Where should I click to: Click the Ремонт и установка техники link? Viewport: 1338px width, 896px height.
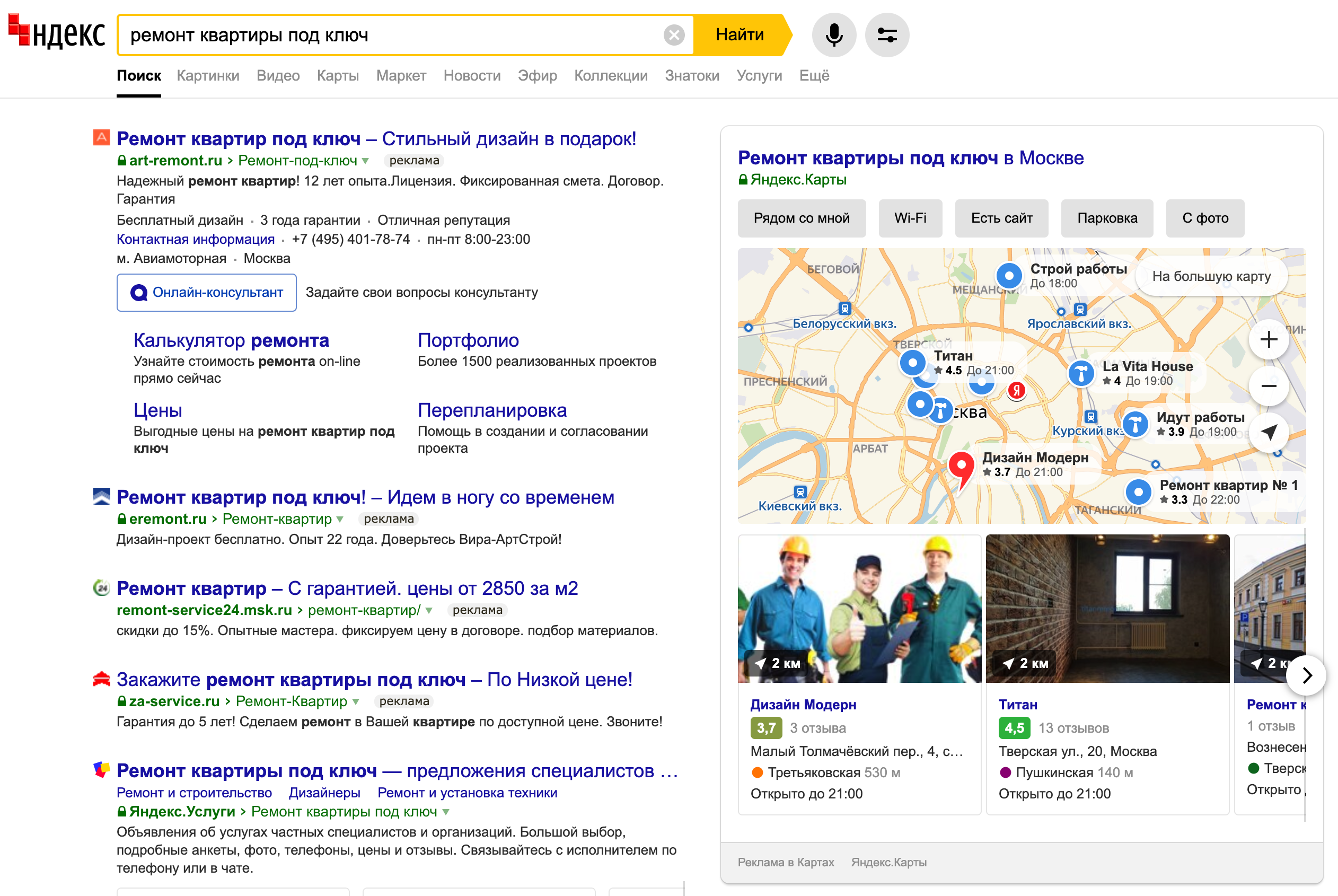point(468,793)
